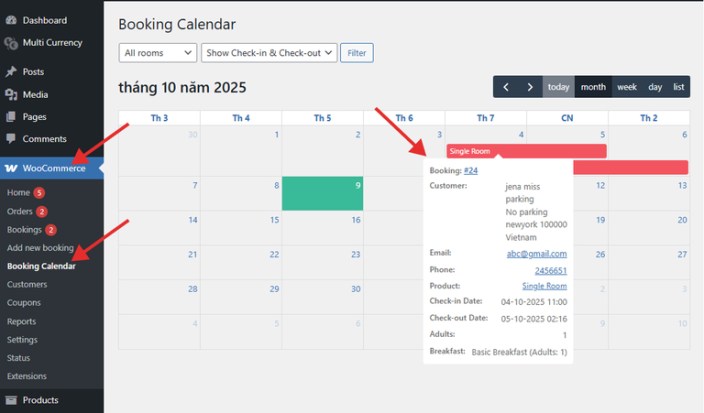Open the All rooms dropdown
Image resolution: width=704 pixels, height=413 pixels.
tap(158, 52)
